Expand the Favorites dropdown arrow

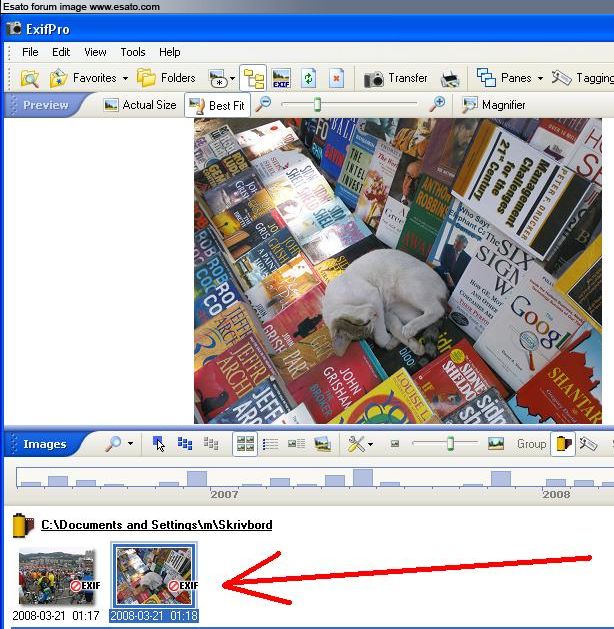click(x=125, y=78)
